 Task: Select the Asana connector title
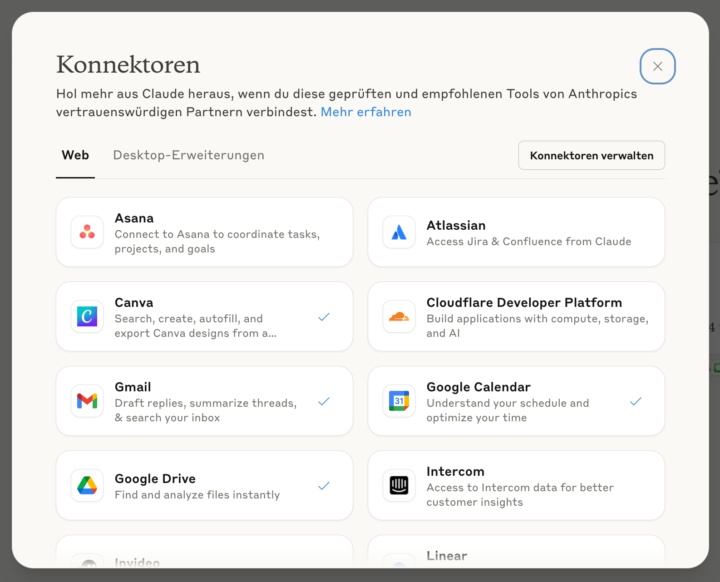pyautogui.click(x=134, y=218)
